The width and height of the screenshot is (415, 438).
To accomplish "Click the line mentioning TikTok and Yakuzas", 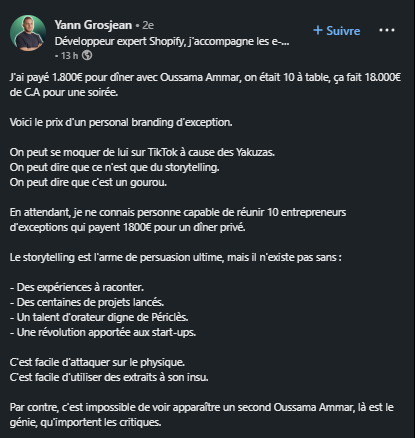I will coord(142,152).
